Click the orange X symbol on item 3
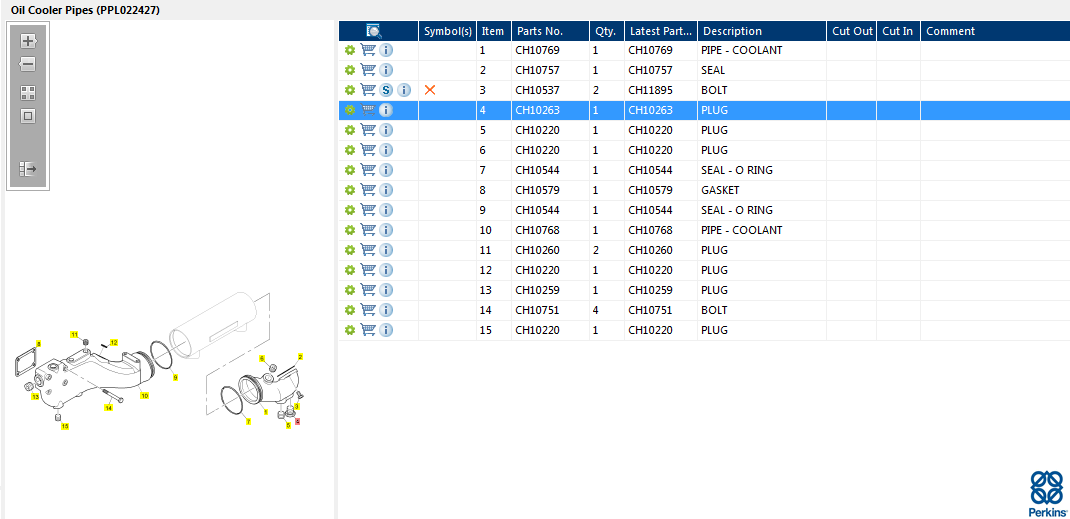This screenshot has height=519, width=1070. pos(430,90)
